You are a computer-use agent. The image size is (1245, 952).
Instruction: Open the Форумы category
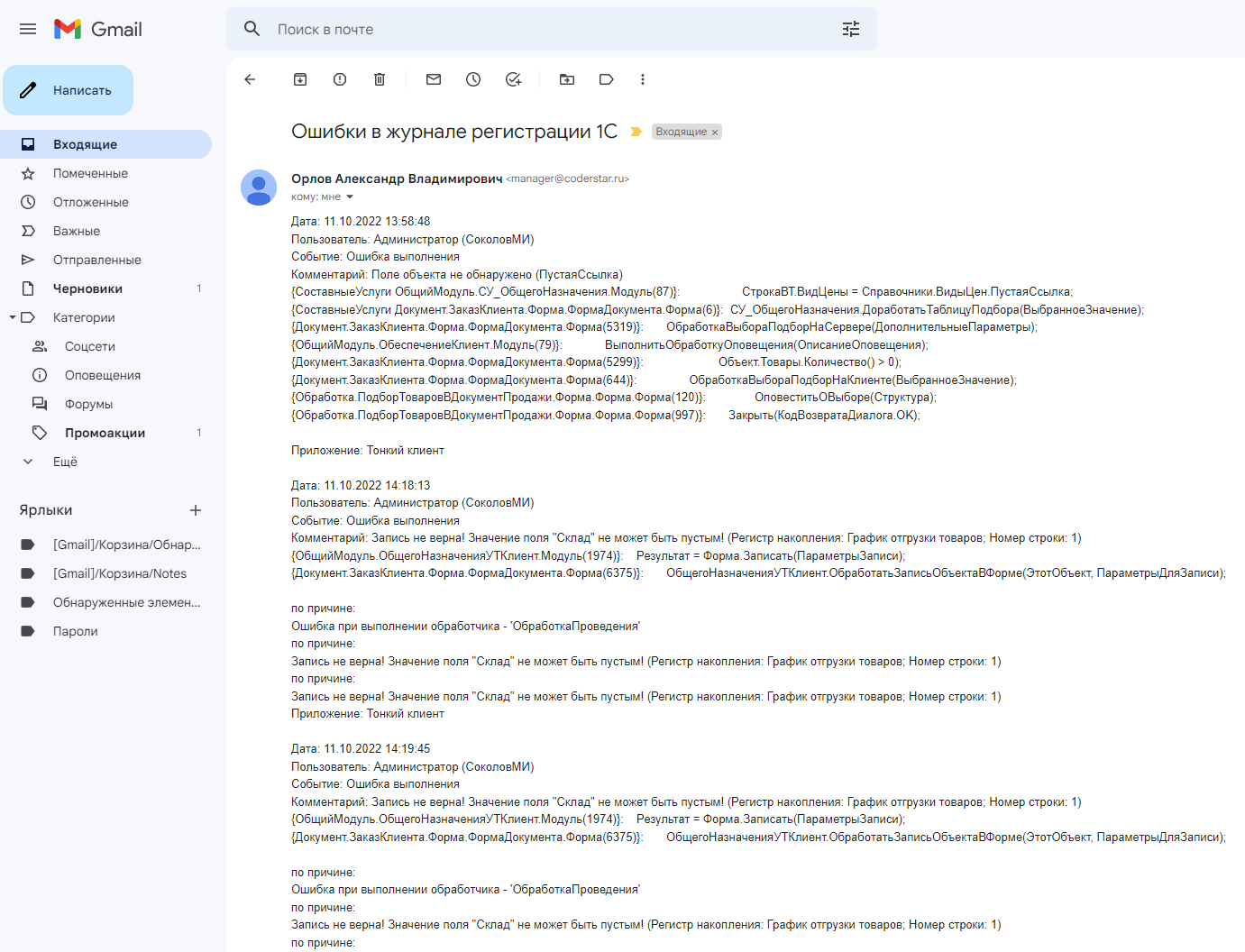click(105, 404)
